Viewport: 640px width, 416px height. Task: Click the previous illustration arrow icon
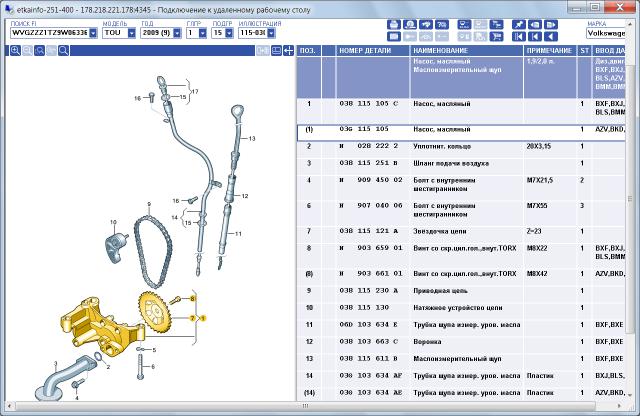535,24
